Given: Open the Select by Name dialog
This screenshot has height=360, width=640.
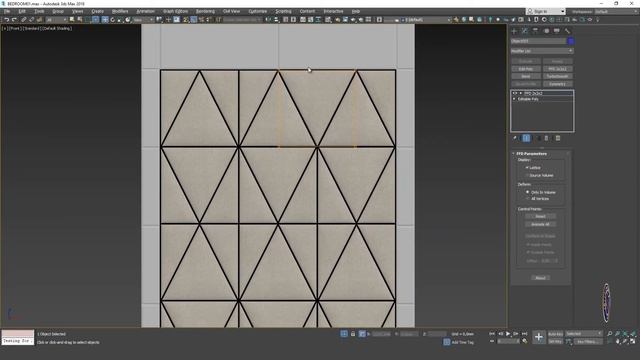Looking at the screenshot, I should coord(80,20).
